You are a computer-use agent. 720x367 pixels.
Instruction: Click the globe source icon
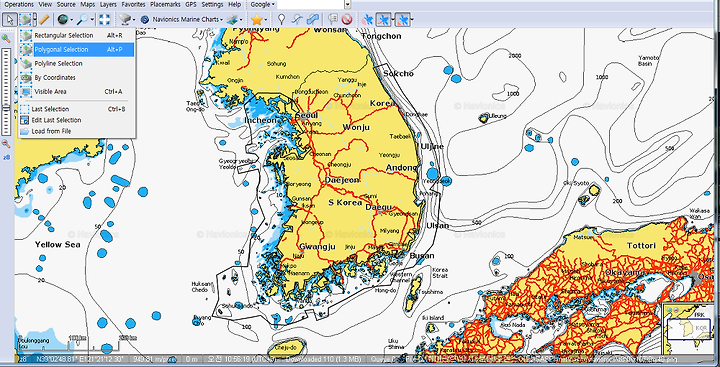pyautogui.click(x=63, y=19)
